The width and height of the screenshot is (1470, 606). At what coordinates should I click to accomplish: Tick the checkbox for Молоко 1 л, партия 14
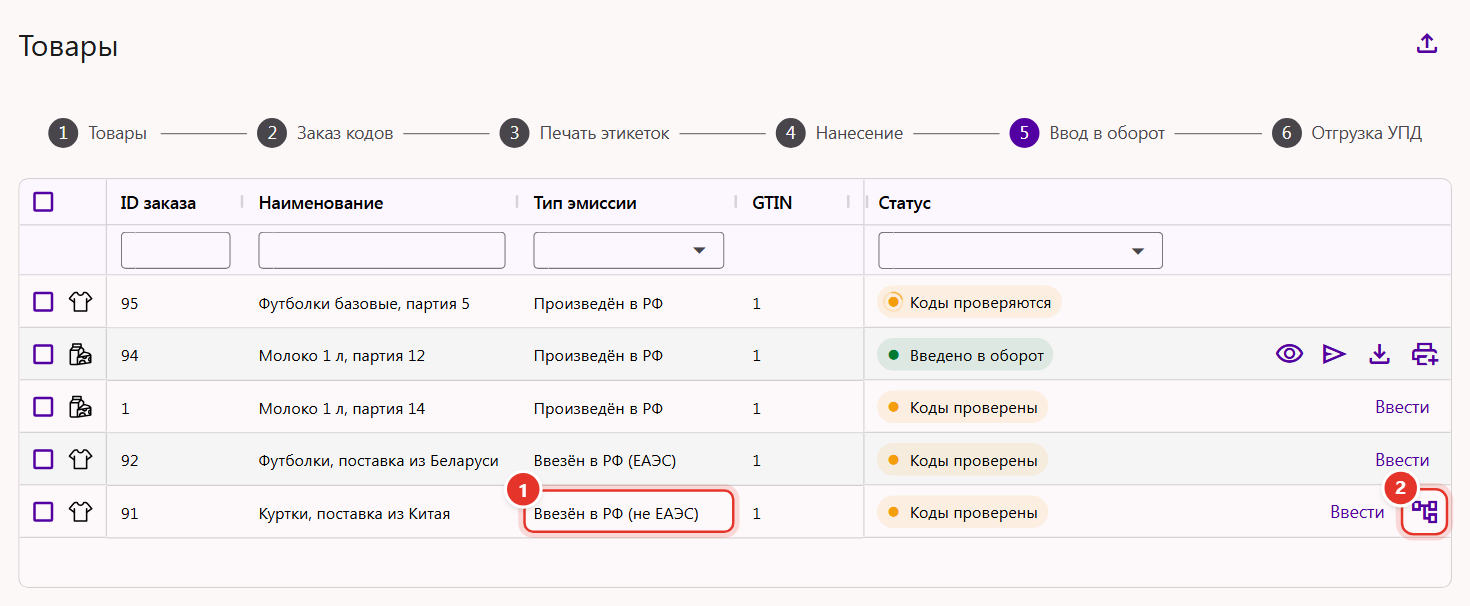pos(43,407)
